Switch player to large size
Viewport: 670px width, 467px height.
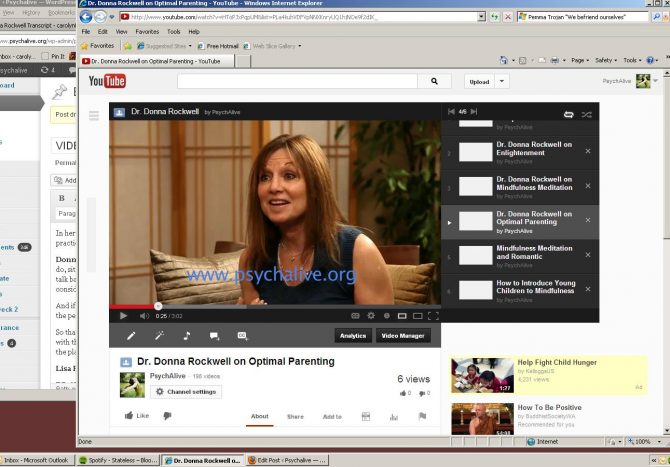tap(417, 316)
